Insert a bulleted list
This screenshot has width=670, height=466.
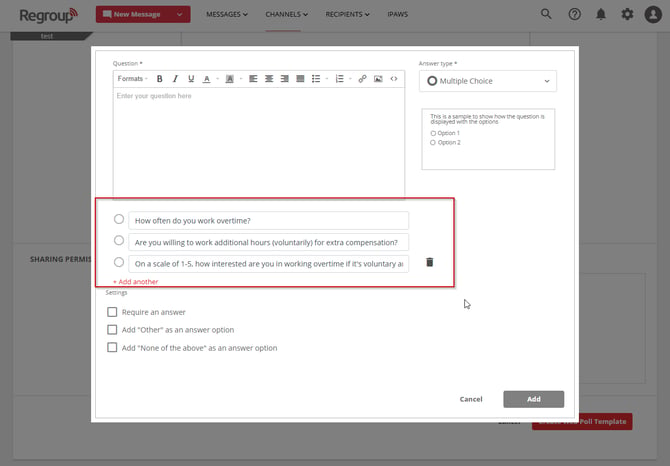click(316, 79)
